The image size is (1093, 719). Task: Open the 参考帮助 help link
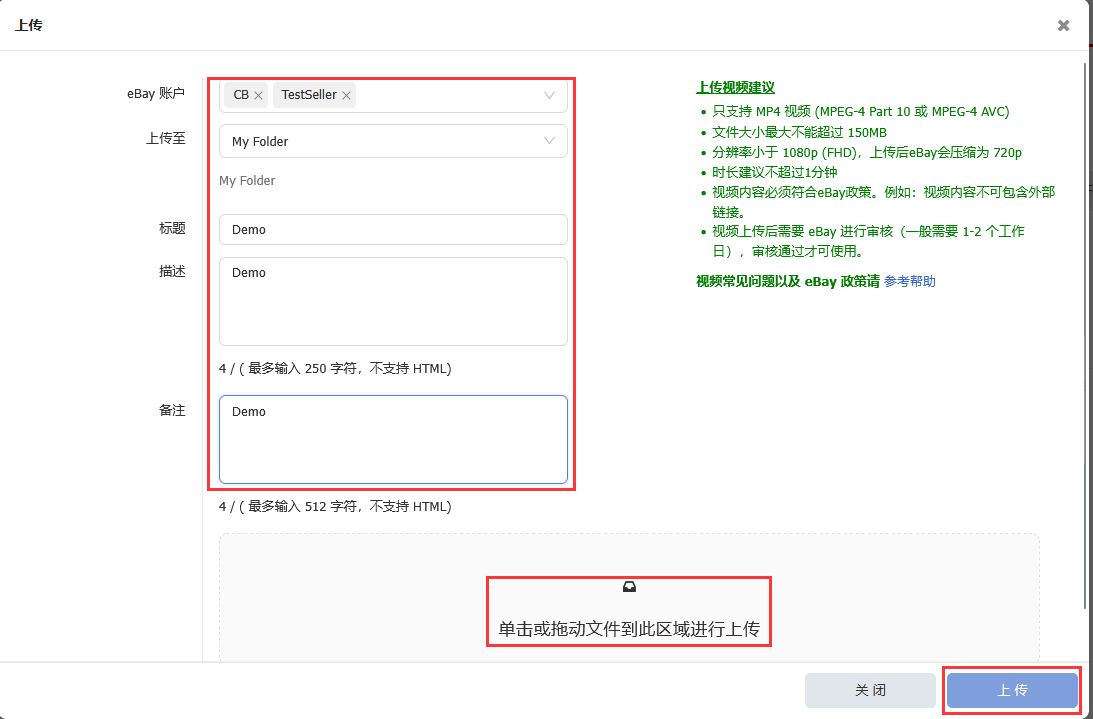910,282
